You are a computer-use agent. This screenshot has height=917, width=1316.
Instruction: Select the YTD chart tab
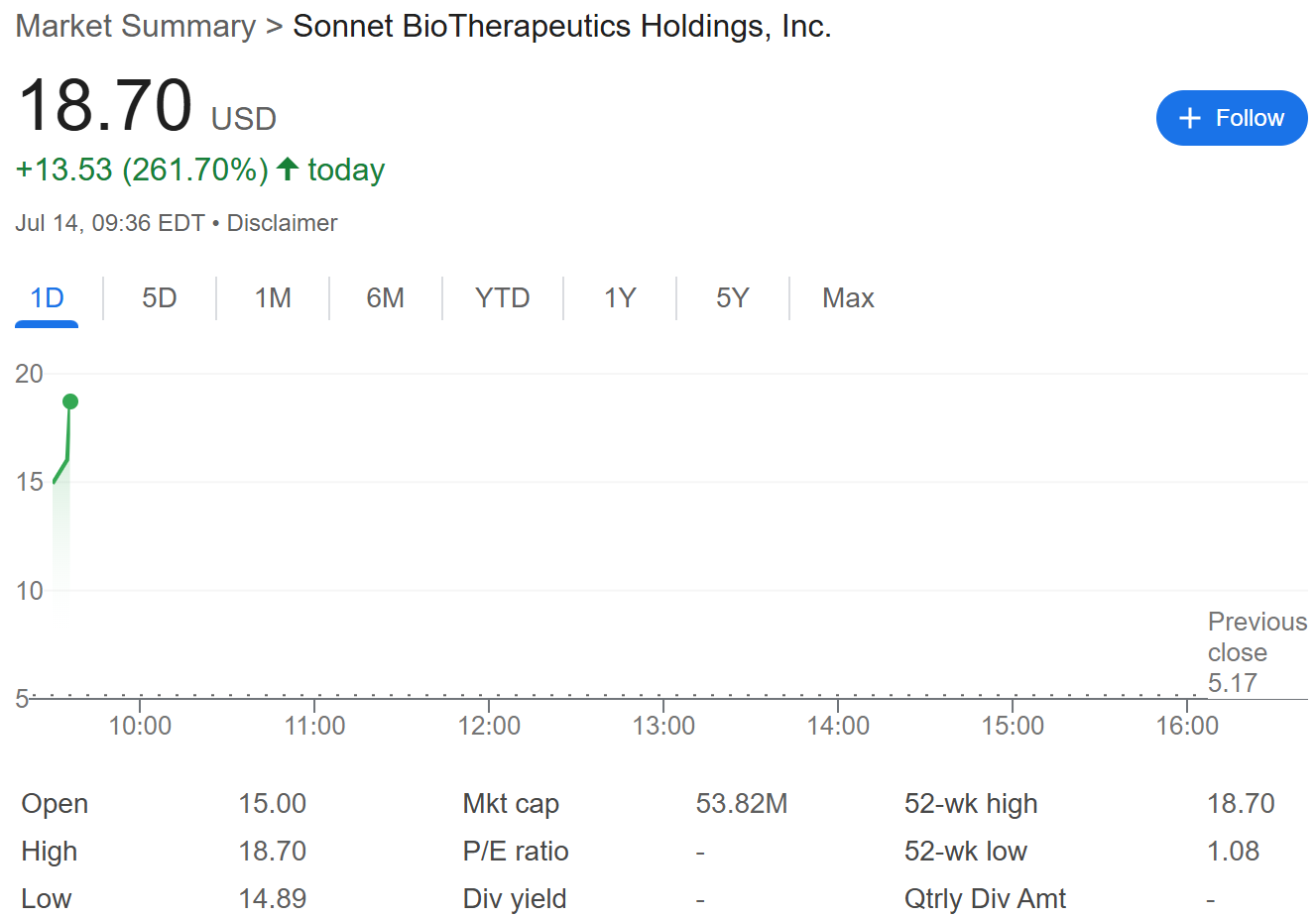tap(502, 297)
